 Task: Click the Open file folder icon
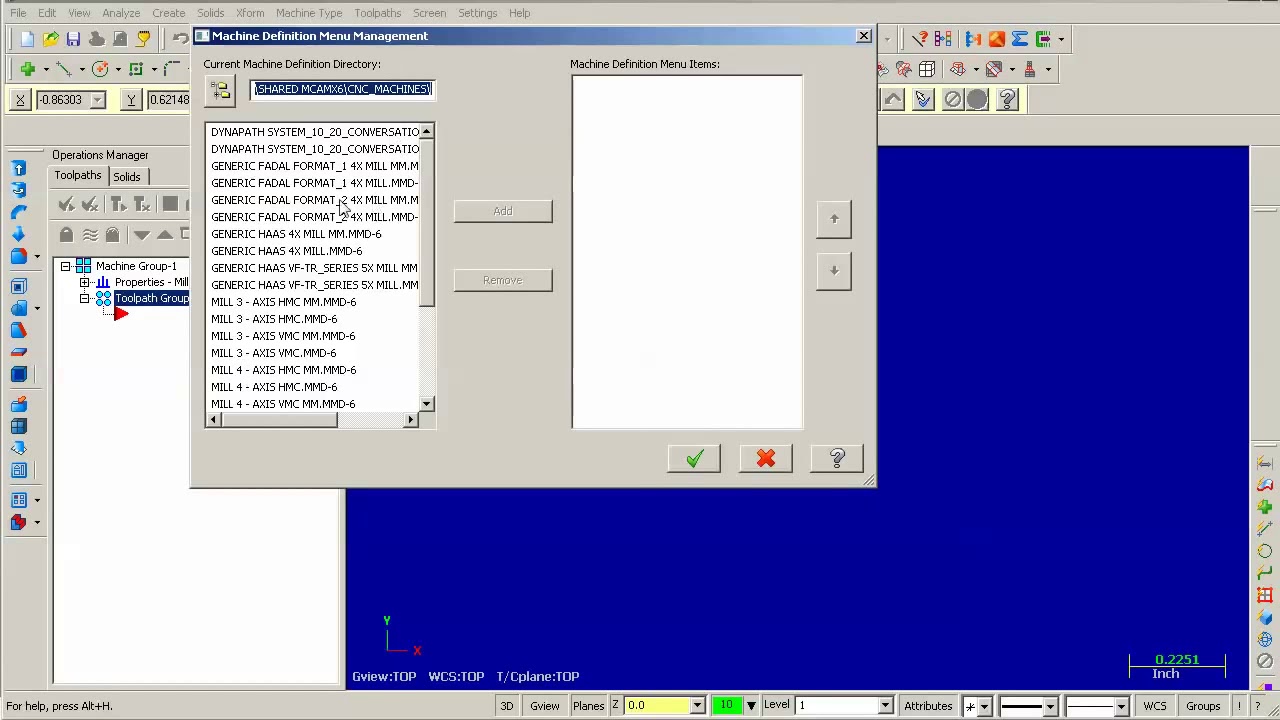pyautogui.click(x=50, y=39)
